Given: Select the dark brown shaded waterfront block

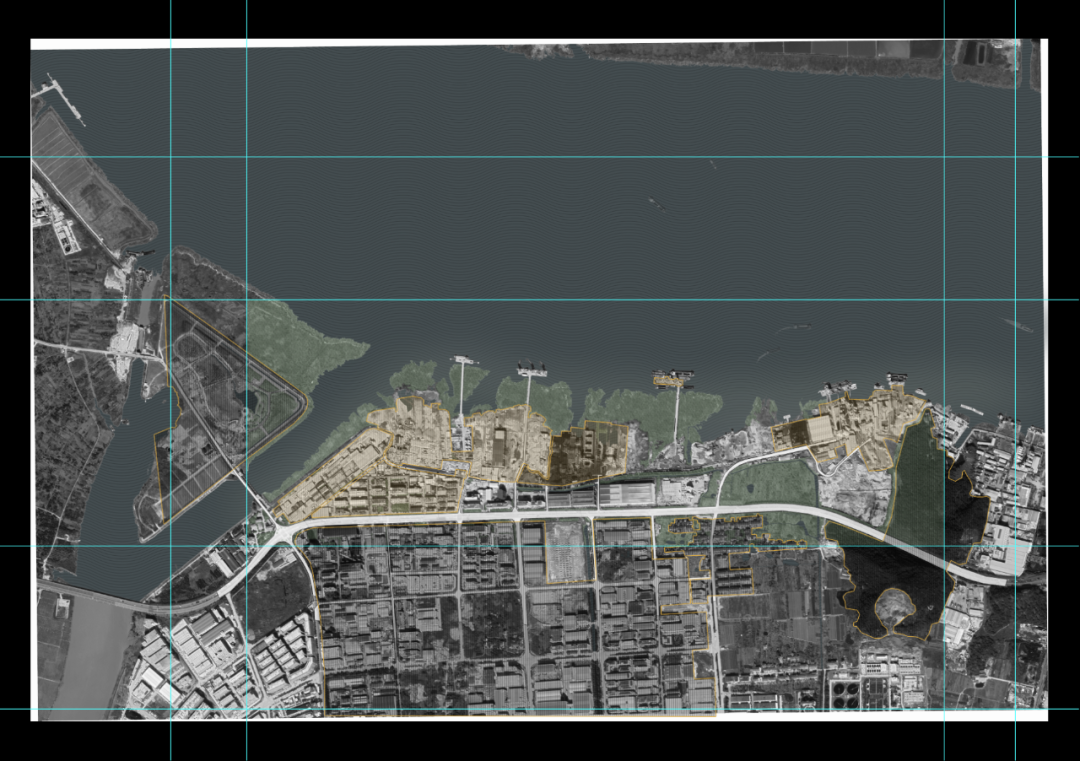Looking at the screenshot, I should [x=588, y=452].
